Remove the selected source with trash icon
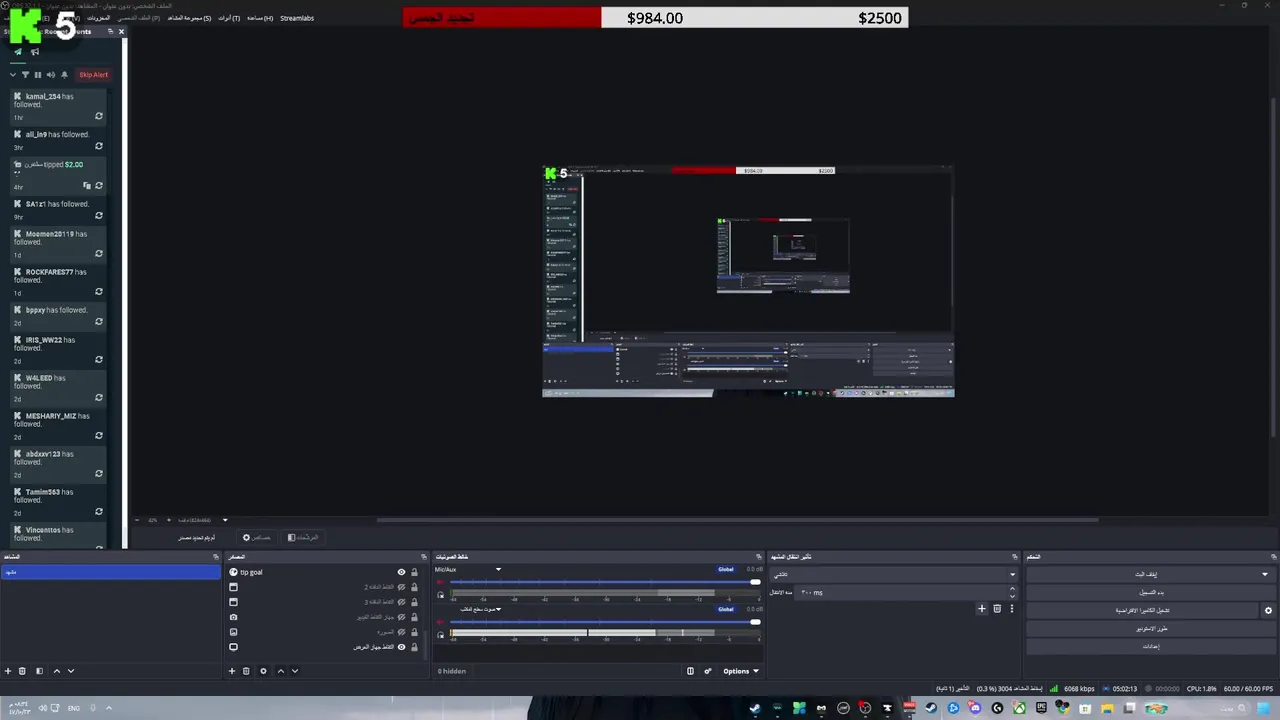 (x=246, y=671)
